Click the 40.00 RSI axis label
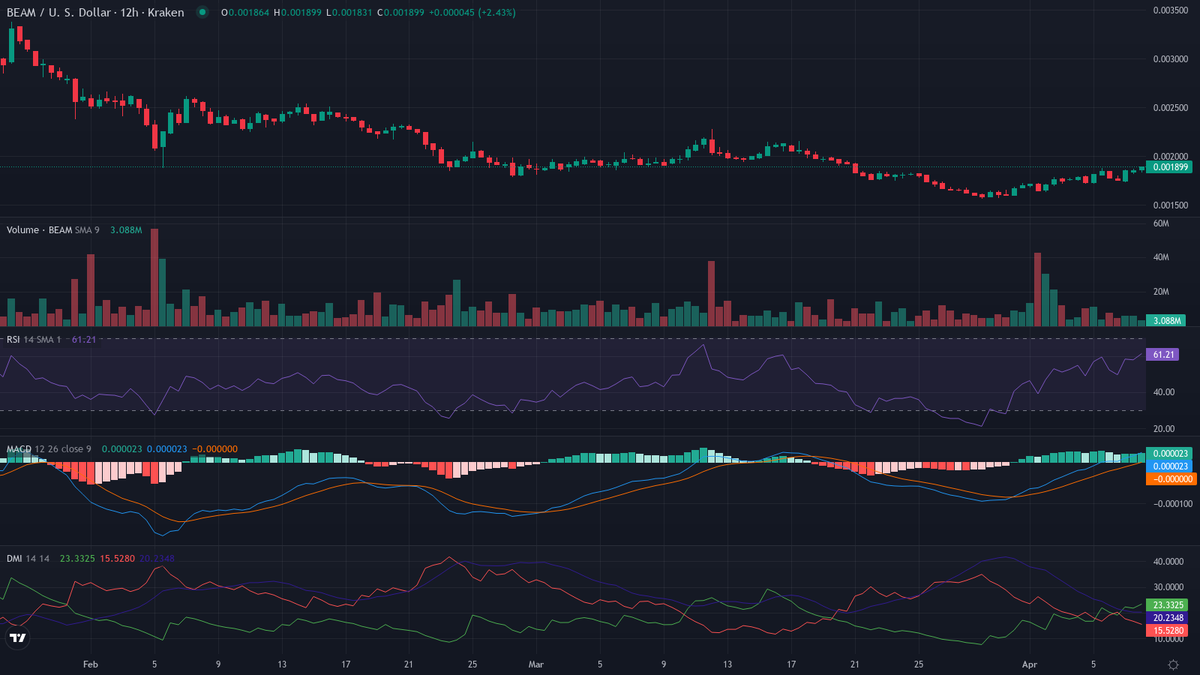The image size is (1200, 675). pos(1163,392)
